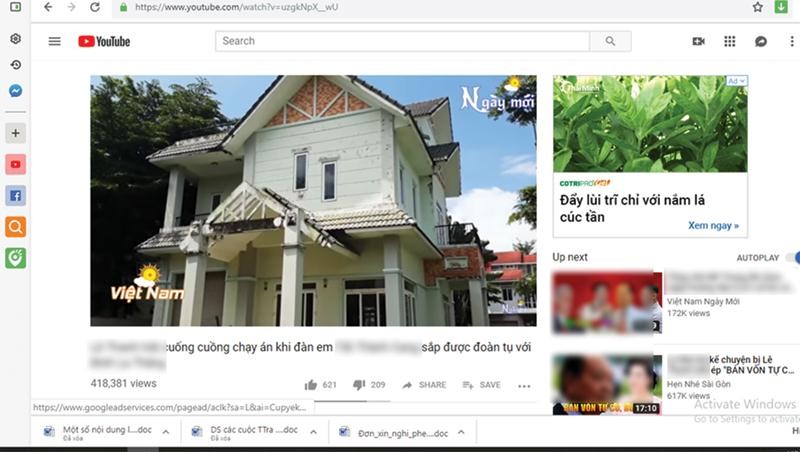Add a new sidebar shortcut with plus

pos(16,133)
